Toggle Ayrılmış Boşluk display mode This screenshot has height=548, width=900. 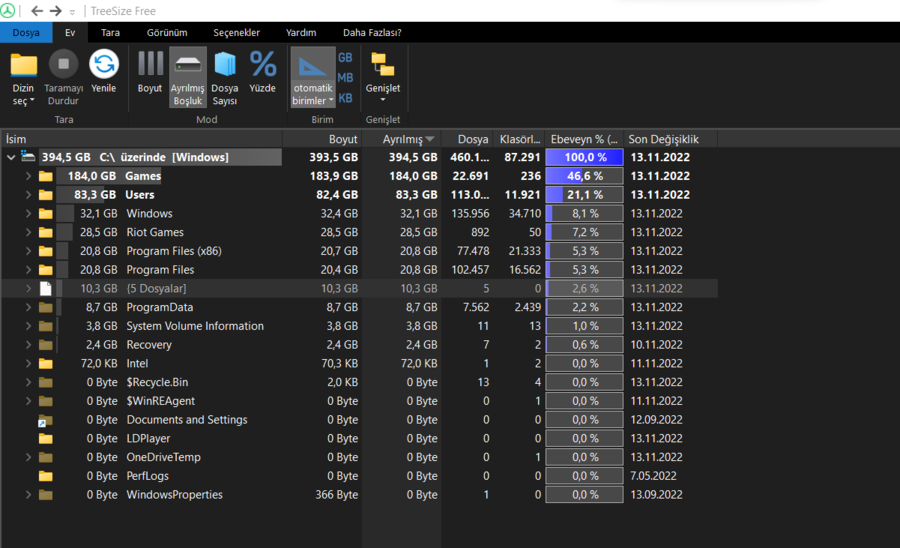[x=188, y=68]
